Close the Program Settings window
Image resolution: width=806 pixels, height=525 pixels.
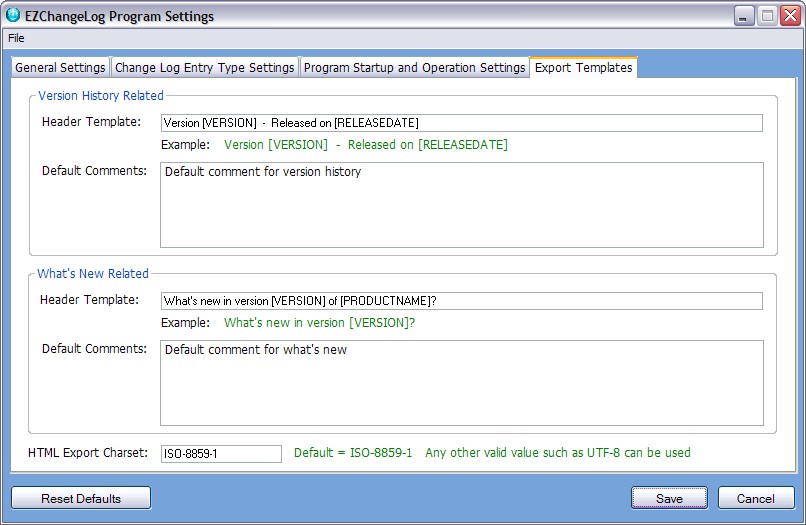pos(790,16)
